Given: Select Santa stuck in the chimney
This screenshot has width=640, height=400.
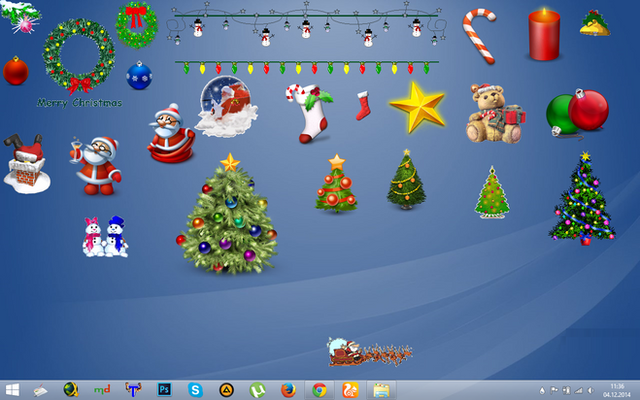Looking at the screenshot, I should click(x=27, y=163).
